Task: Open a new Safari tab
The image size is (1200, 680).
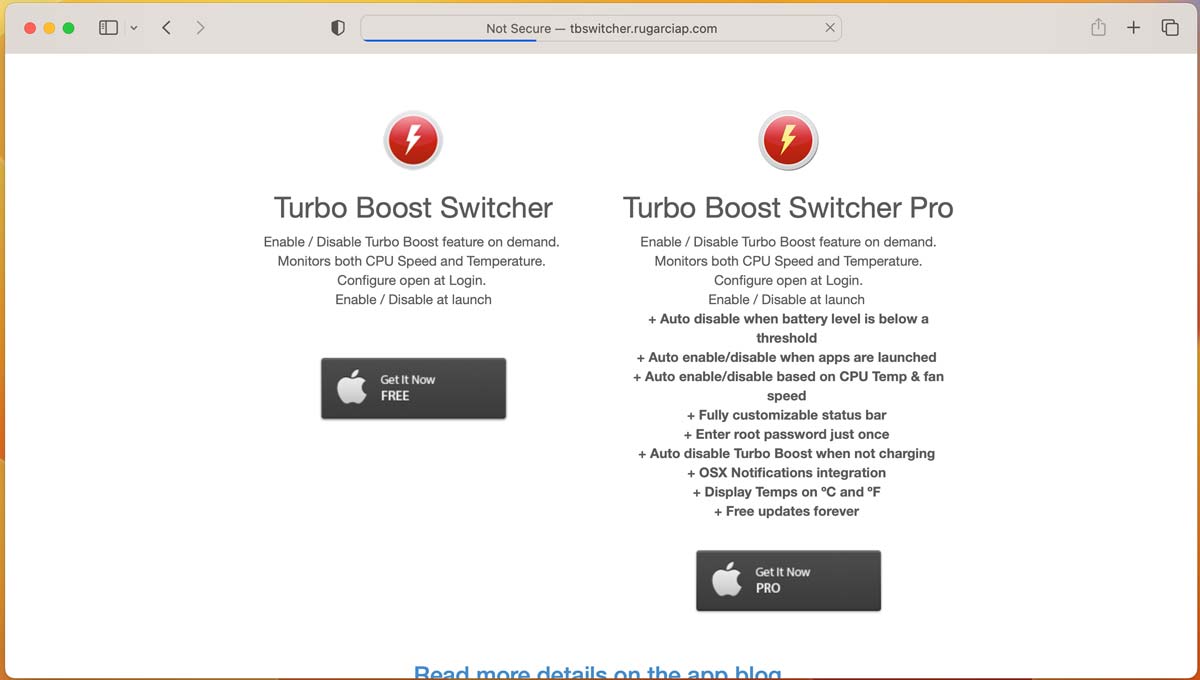Action: pyautogui.click(x=1134, y=28)
